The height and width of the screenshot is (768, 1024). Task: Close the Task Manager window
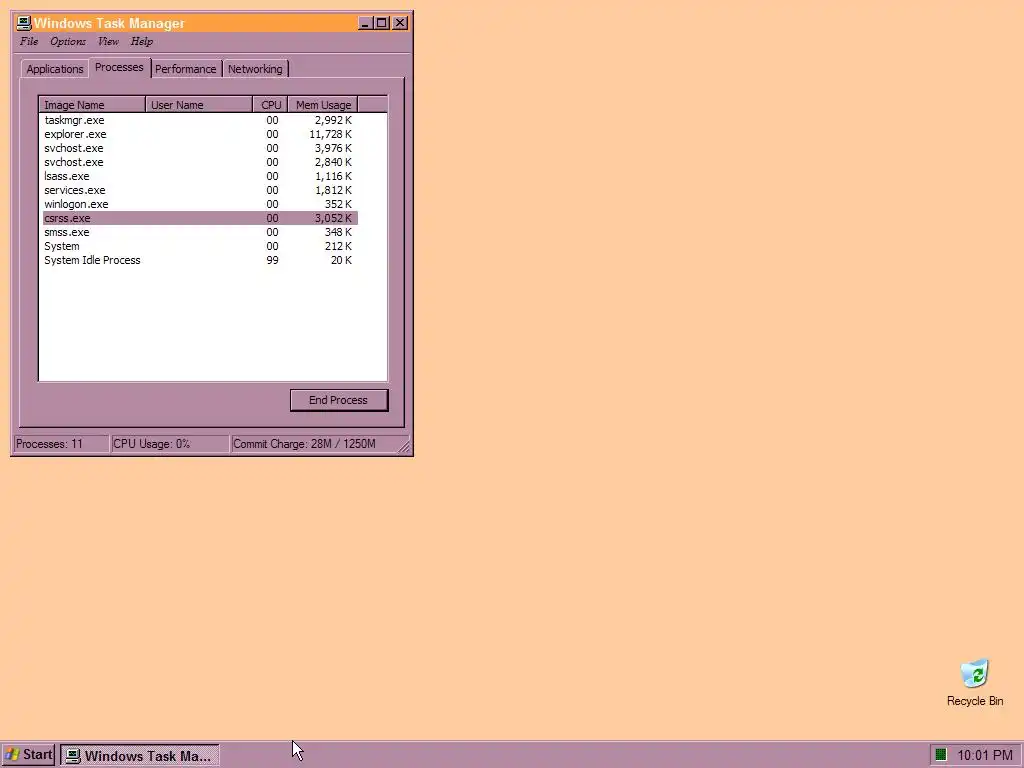coord(400,23)
